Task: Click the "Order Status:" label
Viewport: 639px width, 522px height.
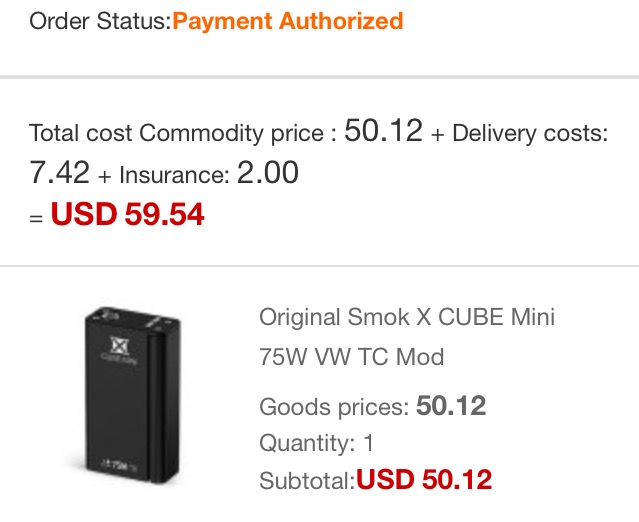Action: (x=100, y=21)
